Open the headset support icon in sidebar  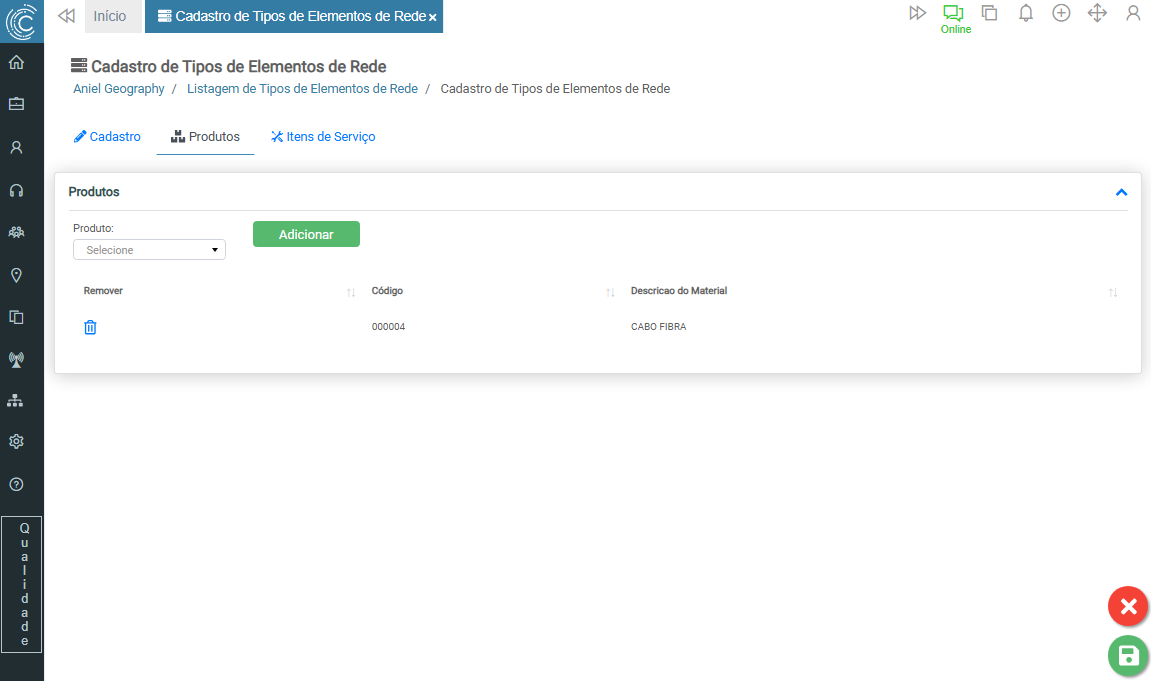[16, 190]
